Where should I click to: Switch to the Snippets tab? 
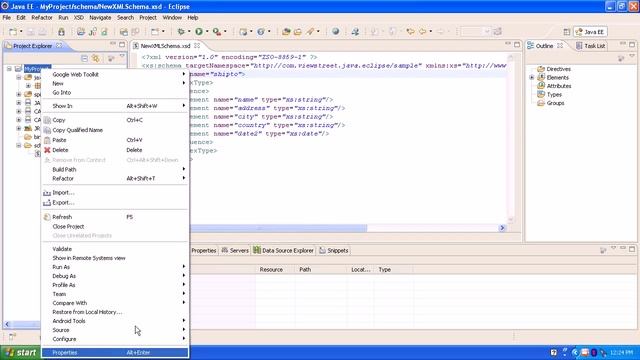(x=333, y=250)
